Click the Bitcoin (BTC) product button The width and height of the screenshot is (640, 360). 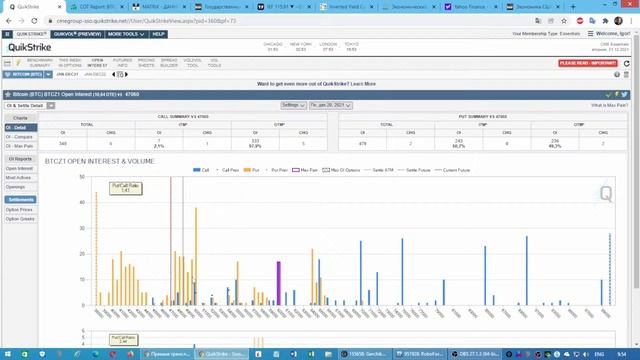tap(23, 75)
